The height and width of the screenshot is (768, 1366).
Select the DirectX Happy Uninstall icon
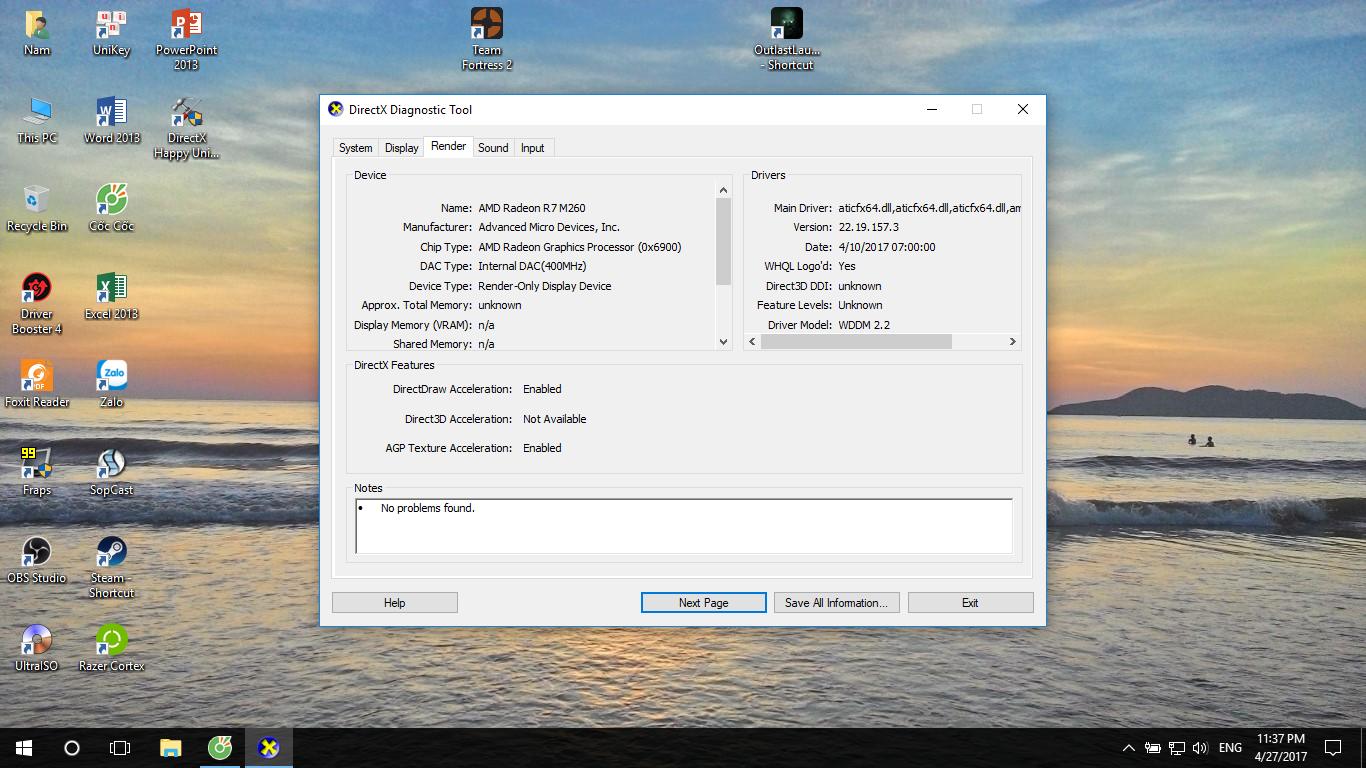click(x=186, y=128)
